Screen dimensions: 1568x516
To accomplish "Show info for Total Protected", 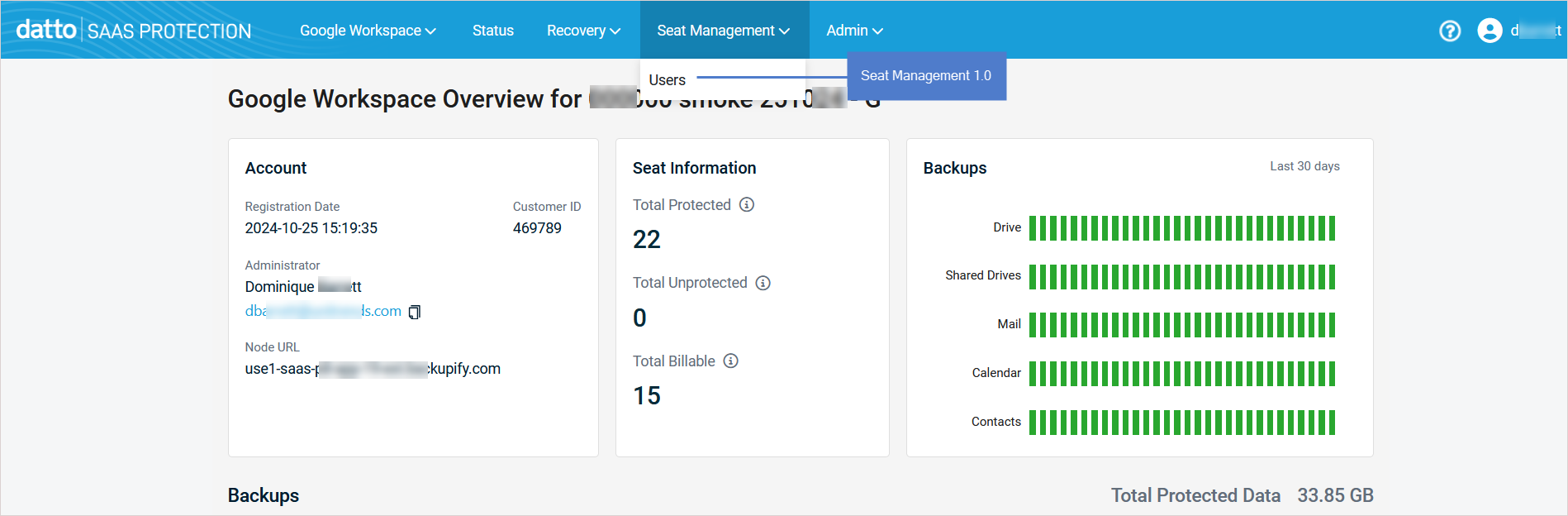I will pos(747,204).
